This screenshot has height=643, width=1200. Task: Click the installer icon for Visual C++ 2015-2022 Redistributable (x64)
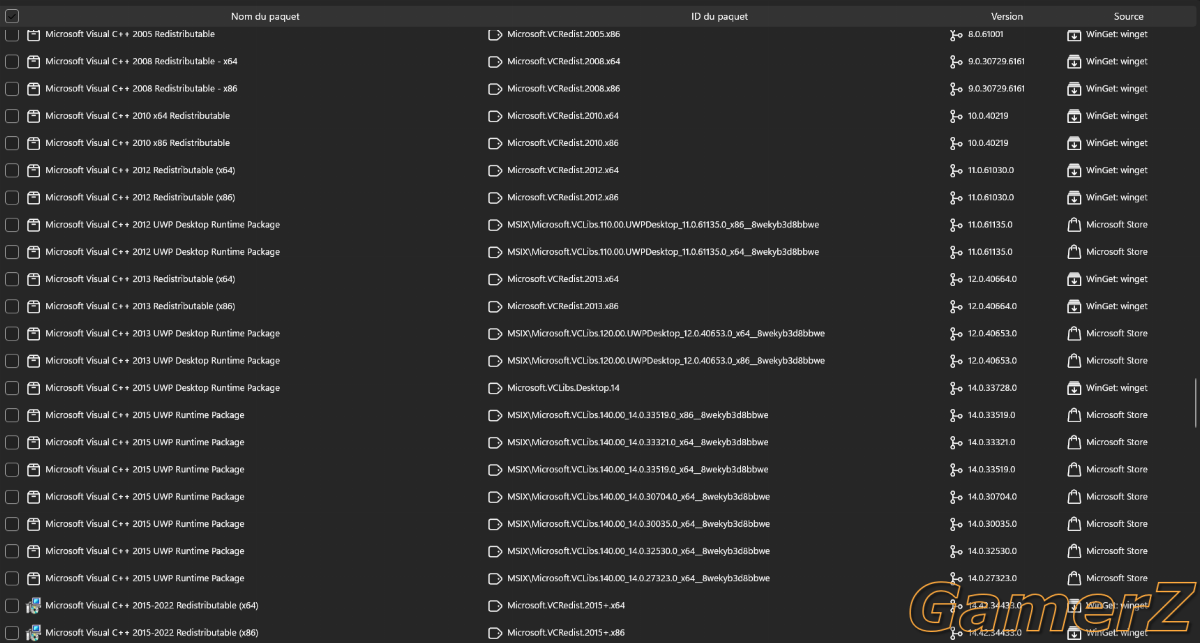[33, 605]
